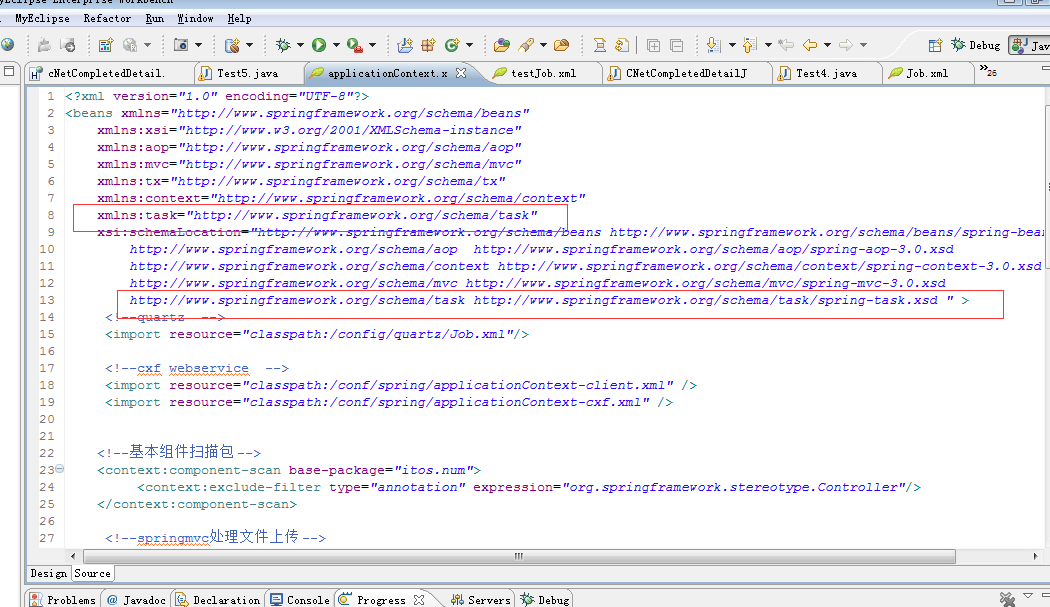Click the Open Perspective icon
Image resolution: width=1050 pixels, height=607 pixels.
(935, 45)
